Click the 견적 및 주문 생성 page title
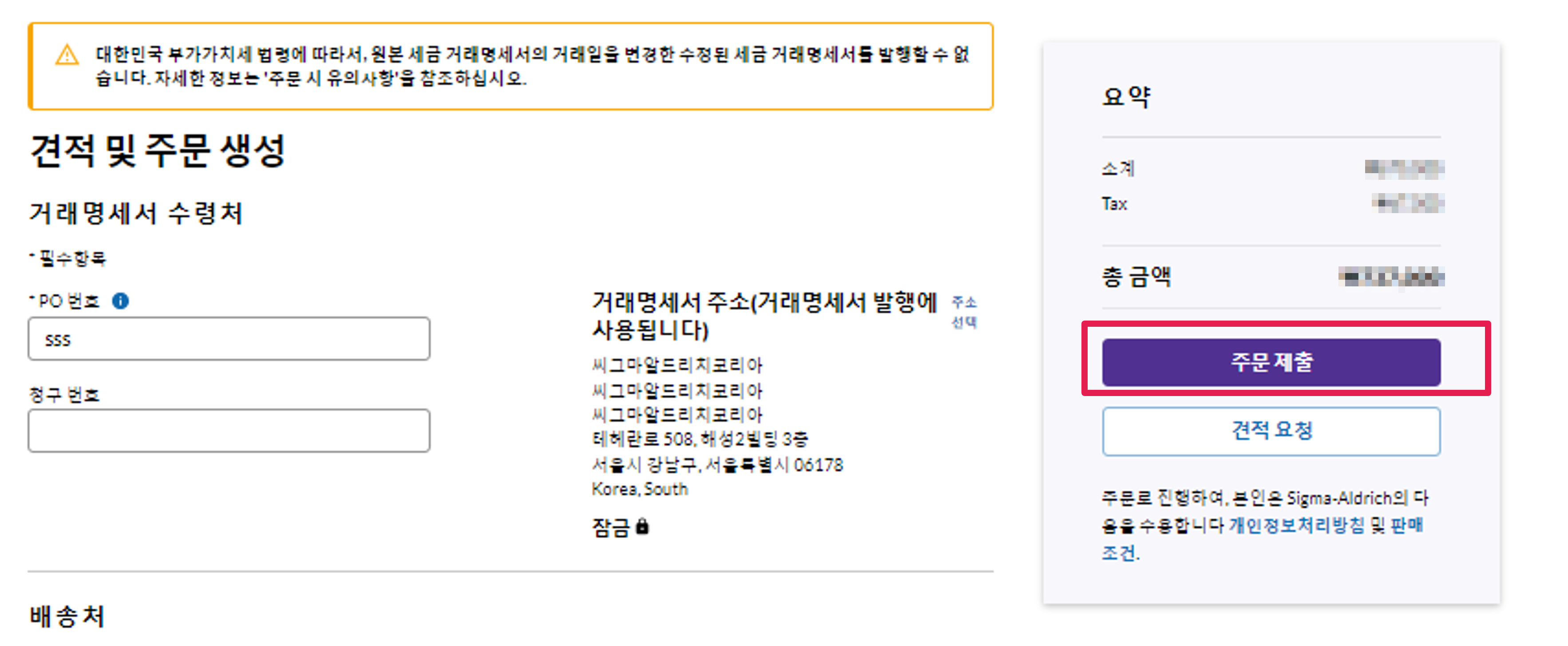 pyautogui.click(x=158, y=151)
